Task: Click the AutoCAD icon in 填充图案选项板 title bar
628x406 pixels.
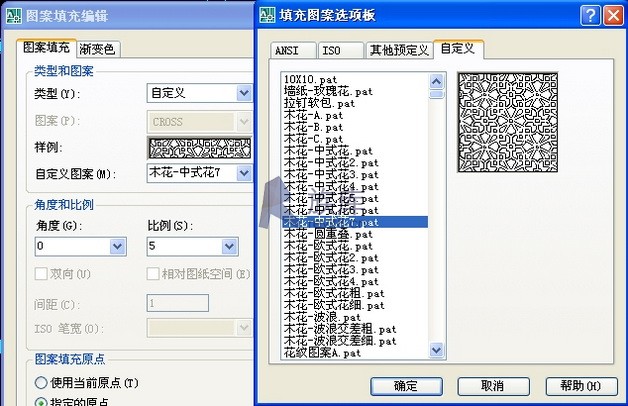Action: click(x=267, y=15)
